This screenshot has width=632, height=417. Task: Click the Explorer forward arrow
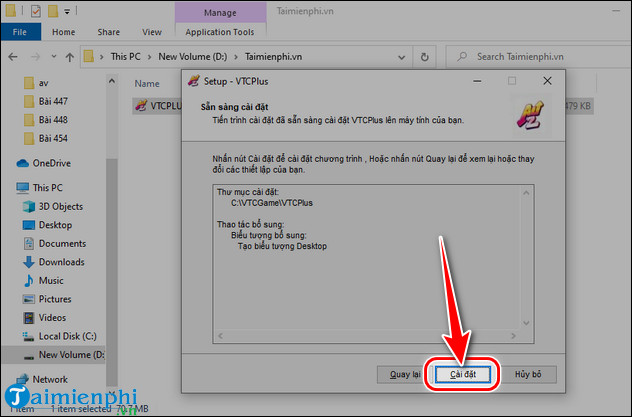point(35,57)
